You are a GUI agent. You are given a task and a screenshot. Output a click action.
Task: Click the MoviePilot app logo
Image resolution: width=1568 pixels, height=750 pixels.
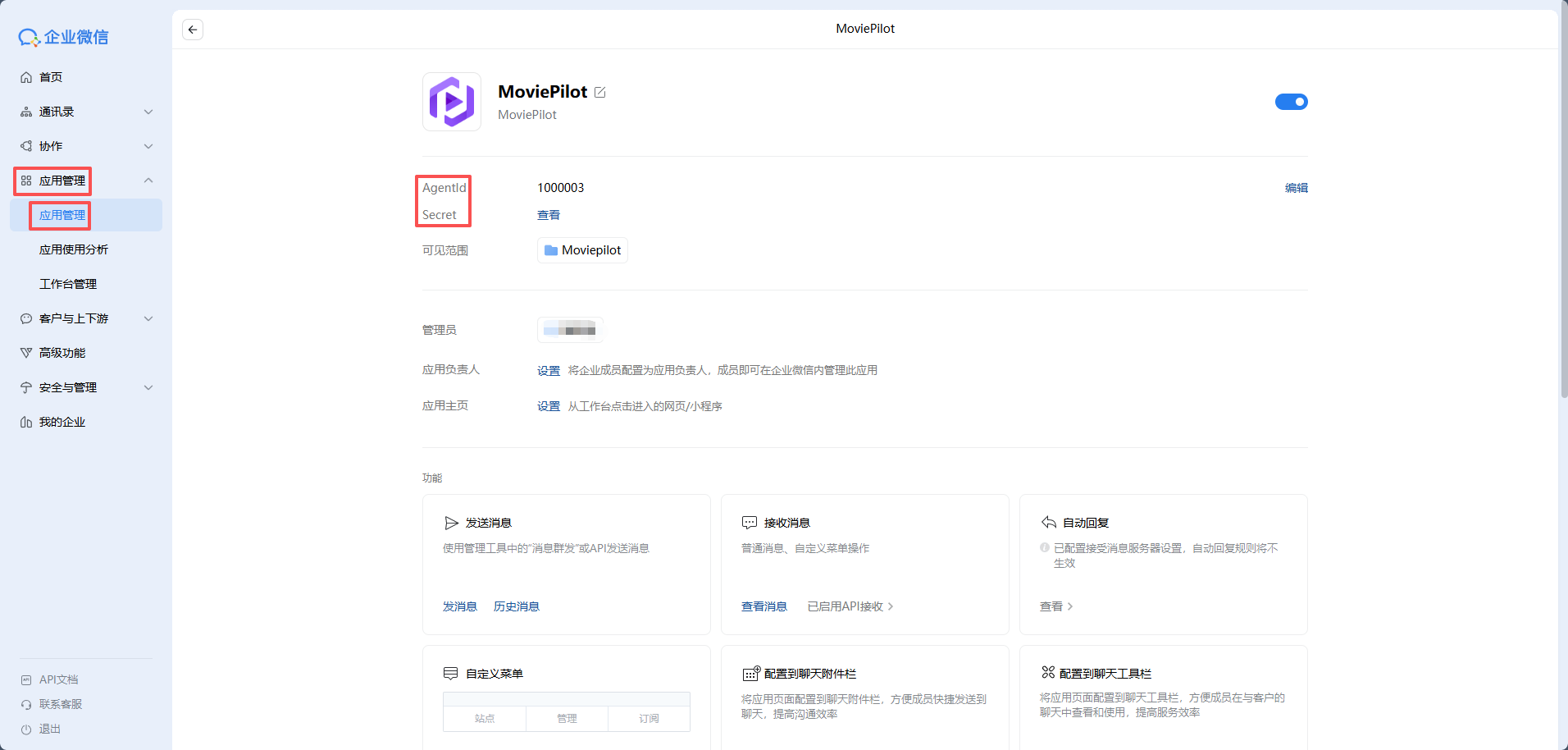click(451, 102)
